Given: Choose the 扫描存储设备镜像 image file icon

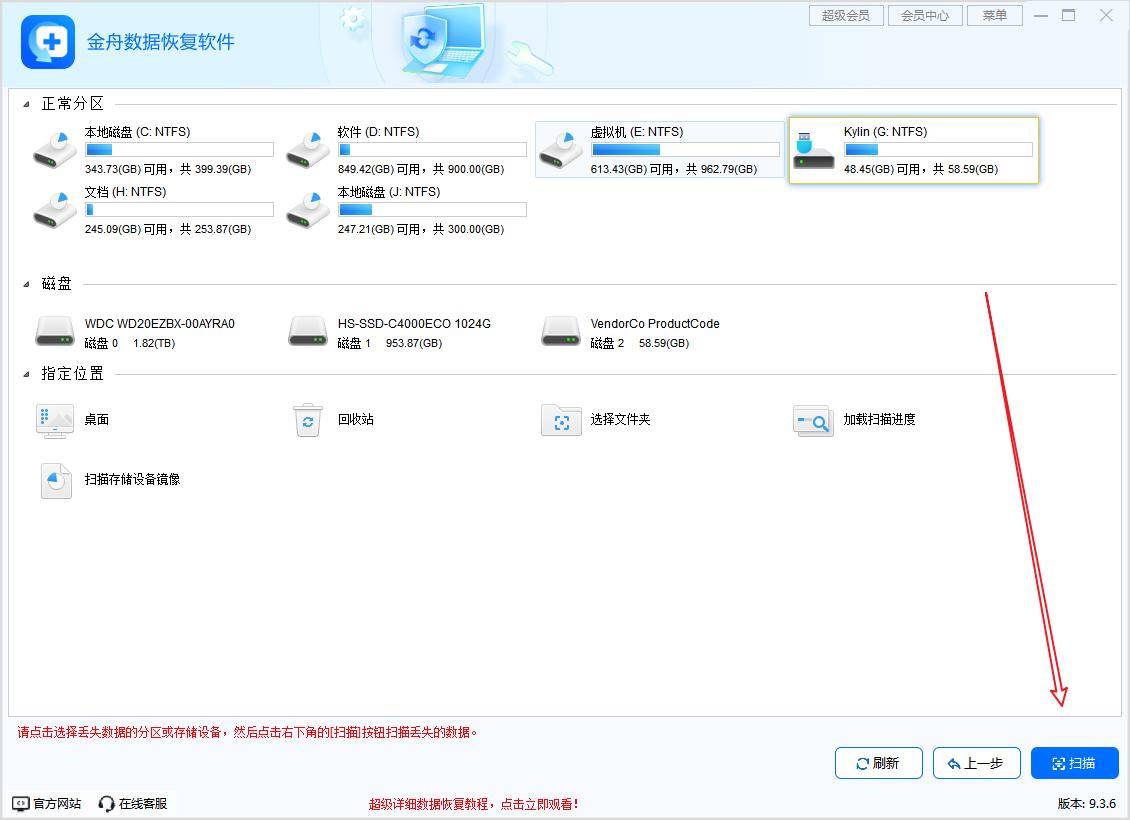Looking at the screenshot, I should (x=56, y=480).
